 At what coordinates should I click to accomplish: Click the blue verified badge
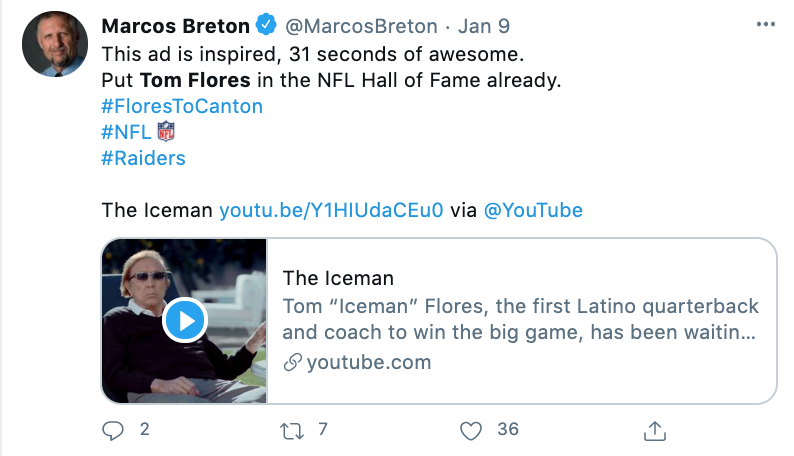click(267, 25)
